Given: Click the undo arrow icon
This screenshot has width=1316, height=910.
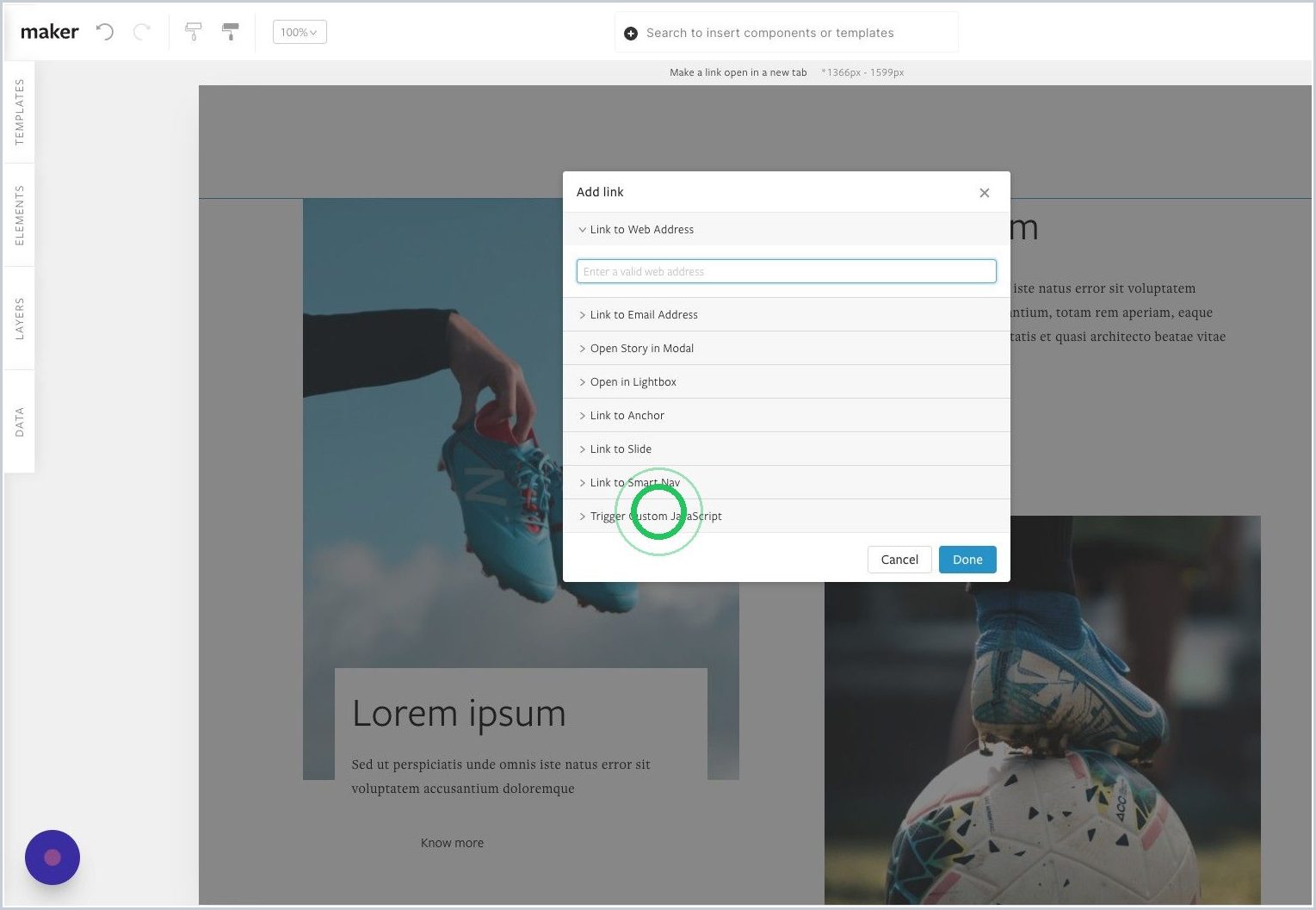Looking at the screenshot, I should pos(105,32).
